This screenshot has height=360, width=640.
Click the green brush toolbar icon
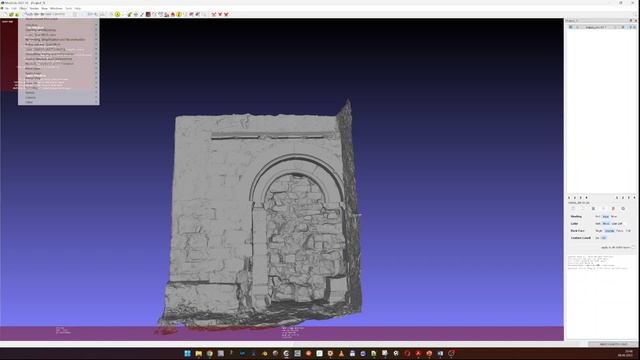[130, 14]
